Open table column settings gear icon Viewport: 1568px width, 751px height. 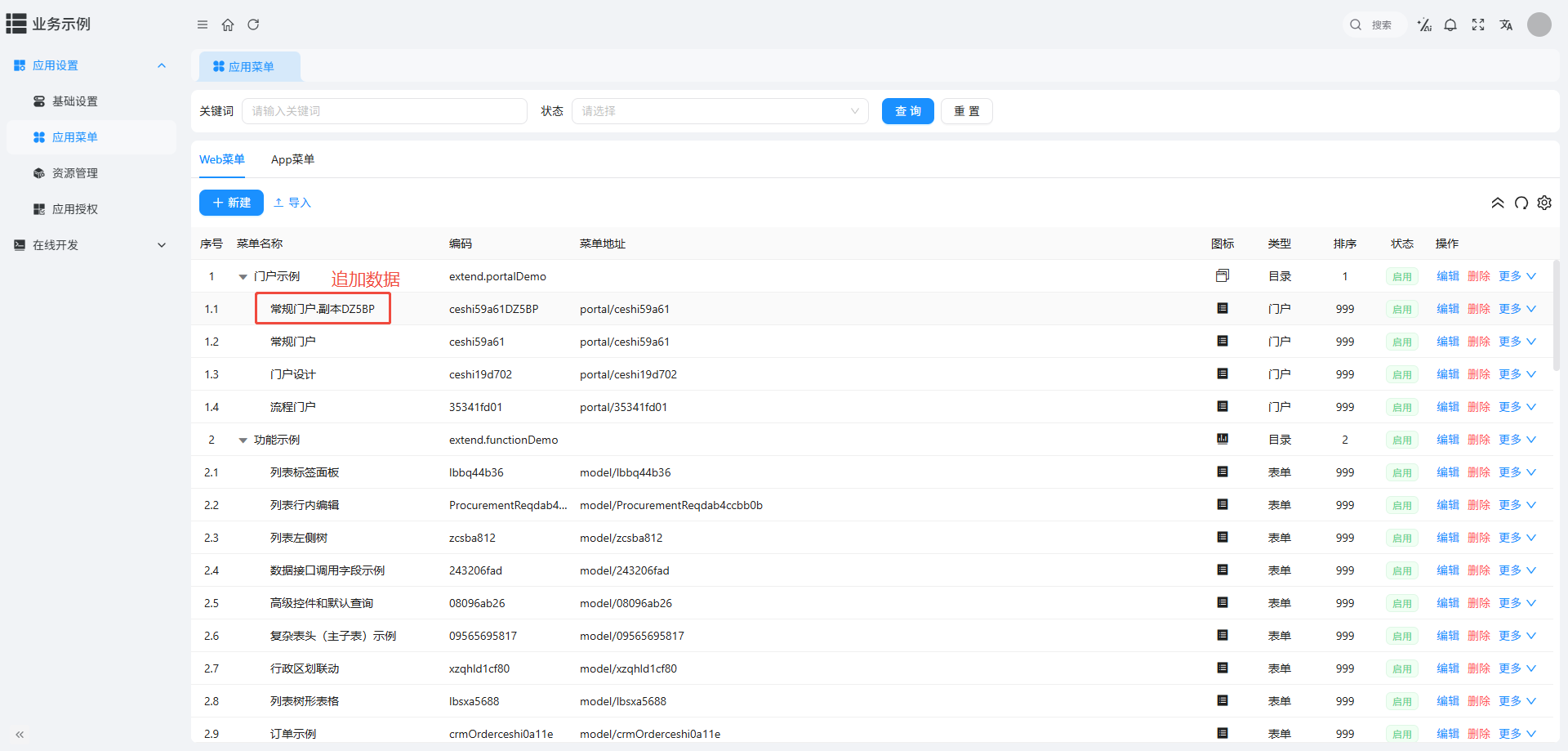[1544, 203]
